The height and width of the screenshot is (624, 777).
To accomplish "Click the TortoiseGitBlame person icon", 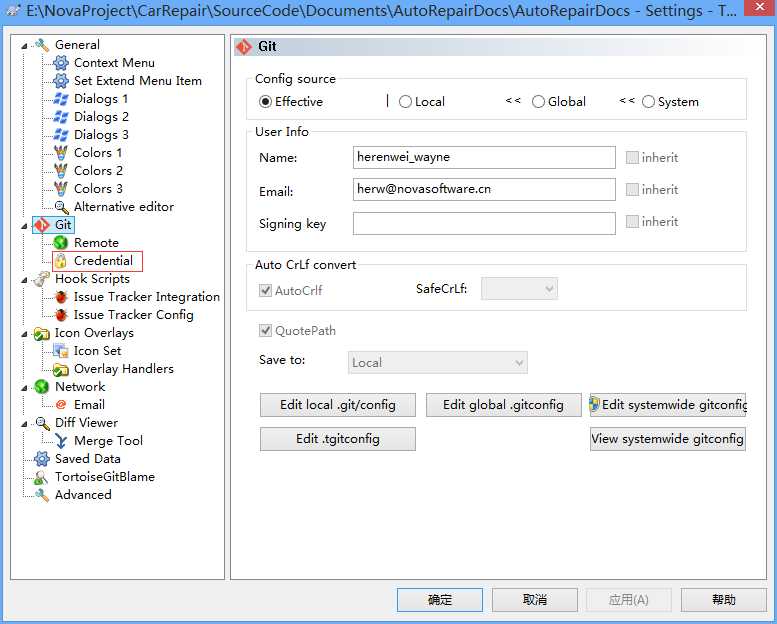I will (x=41, y=477).
